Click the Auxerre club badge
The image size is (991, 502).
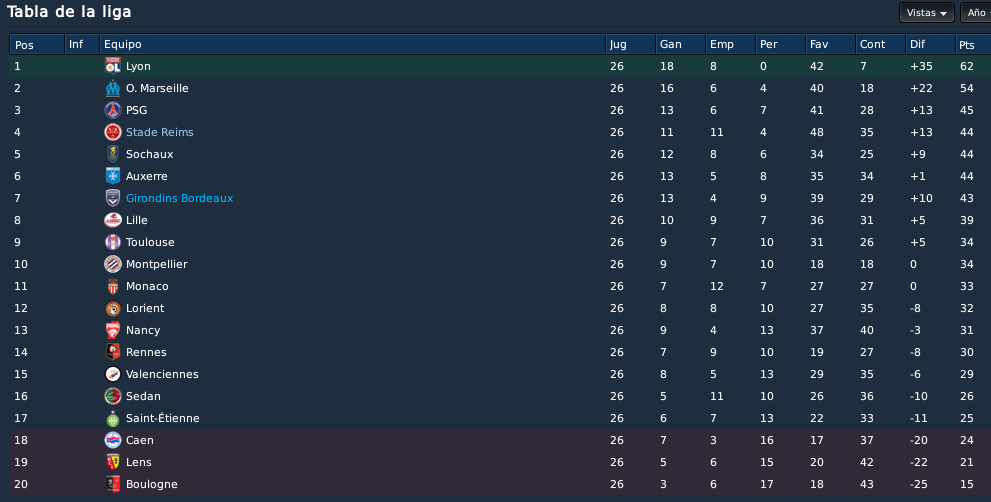coord(112,176)
